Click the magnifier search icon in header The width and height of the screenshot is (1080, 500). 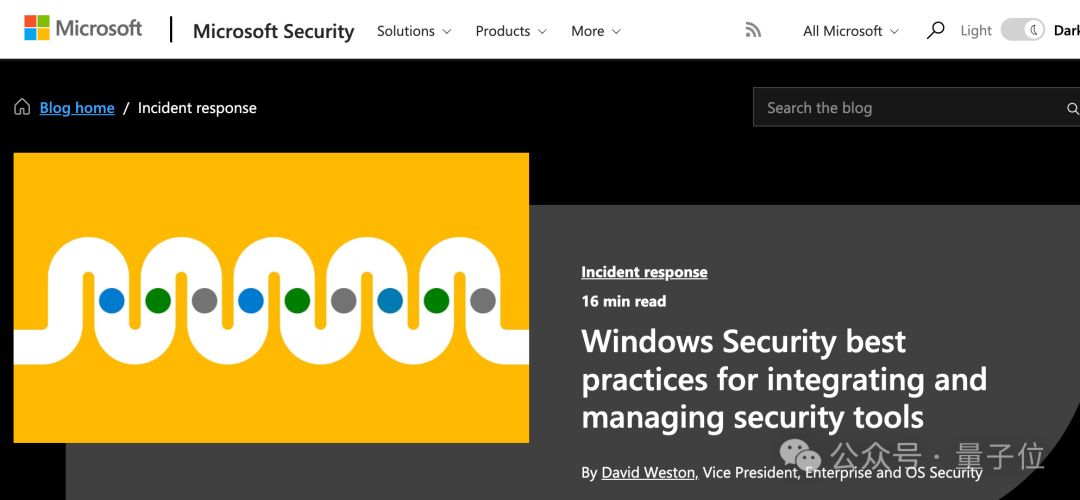pyautogui.click(x=935, y=31)
